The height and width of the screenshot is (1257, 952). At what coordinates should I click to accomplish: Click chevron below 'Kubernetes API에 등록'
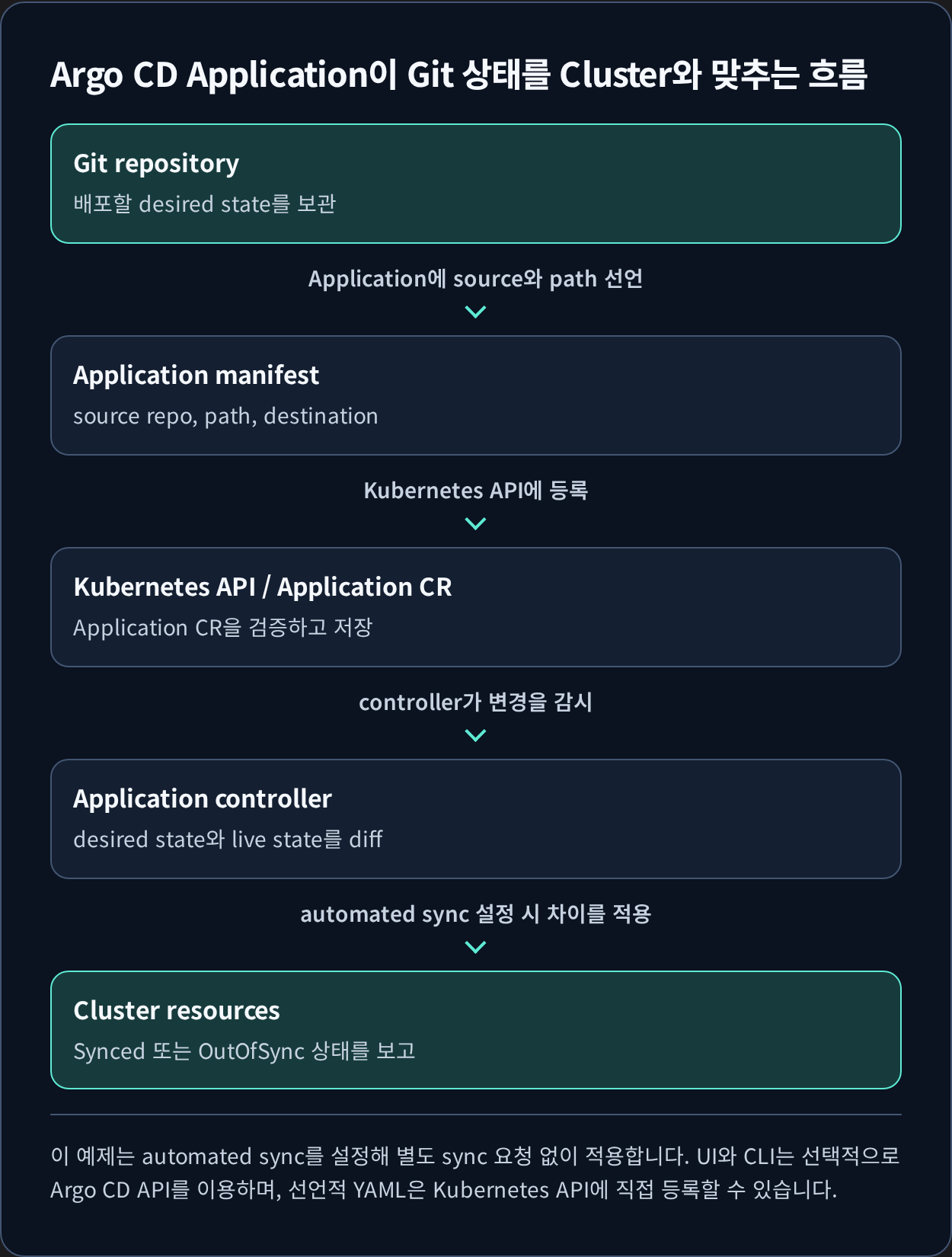click(475, 523)
